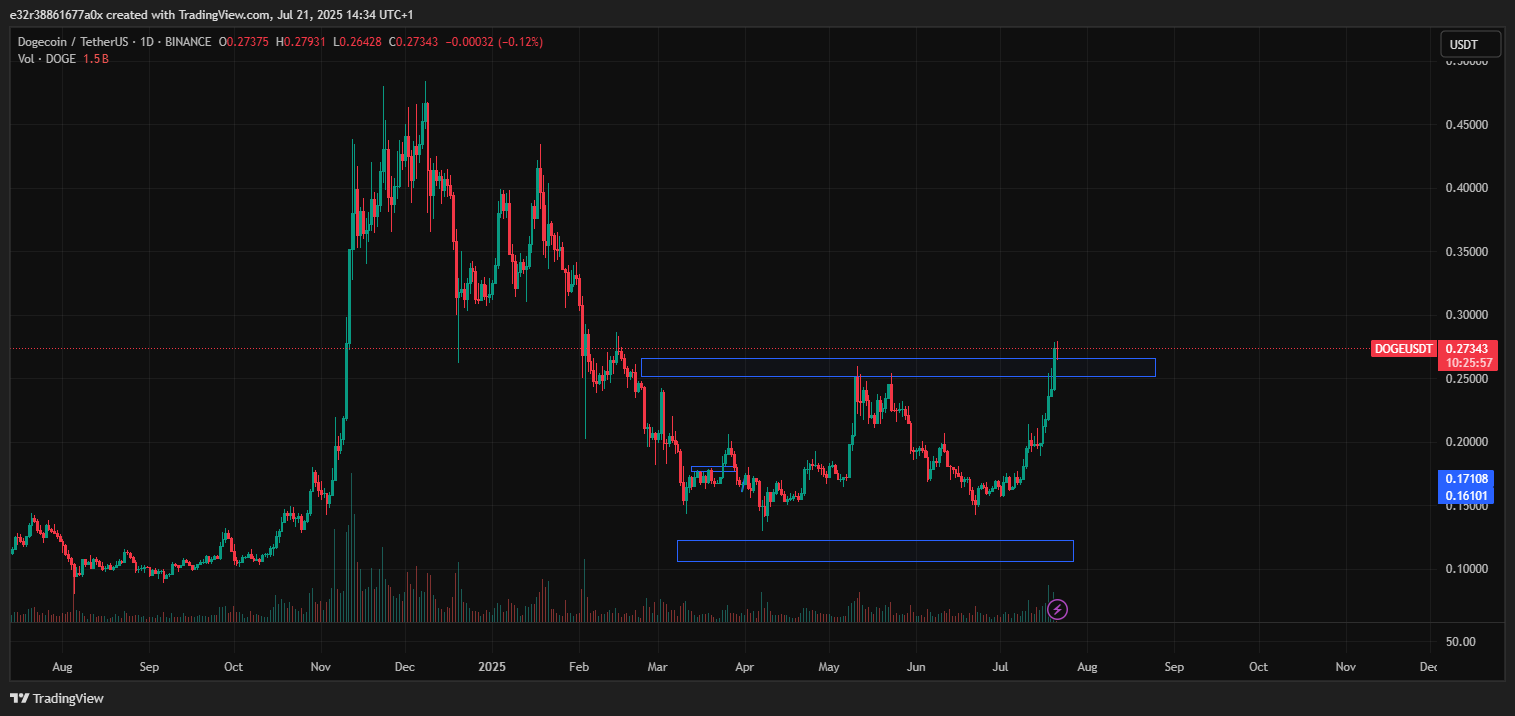Click the Vol · DOGE indicator label
This screenshot has width=1515, height=716.
pos(48,59)
